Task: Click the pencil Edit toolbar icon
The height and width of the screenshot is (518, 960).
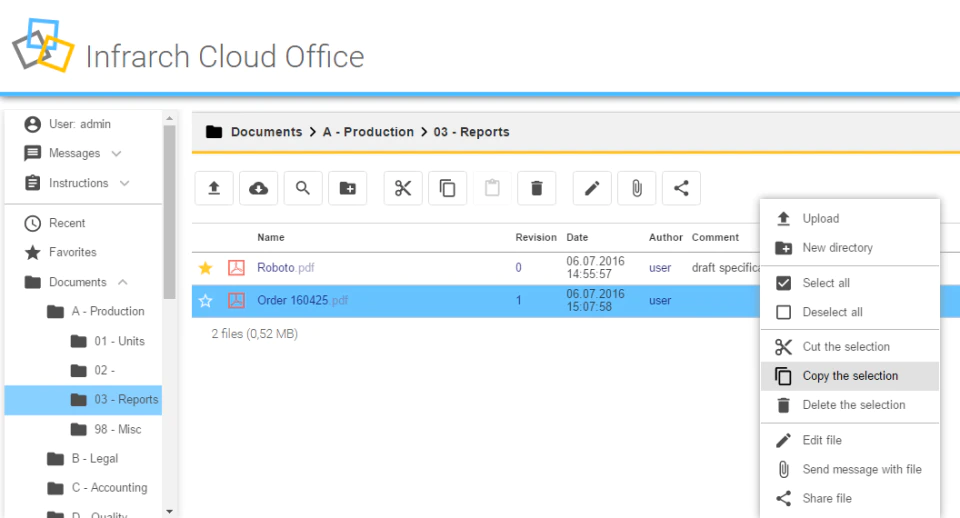Action: tap(592, 188)
